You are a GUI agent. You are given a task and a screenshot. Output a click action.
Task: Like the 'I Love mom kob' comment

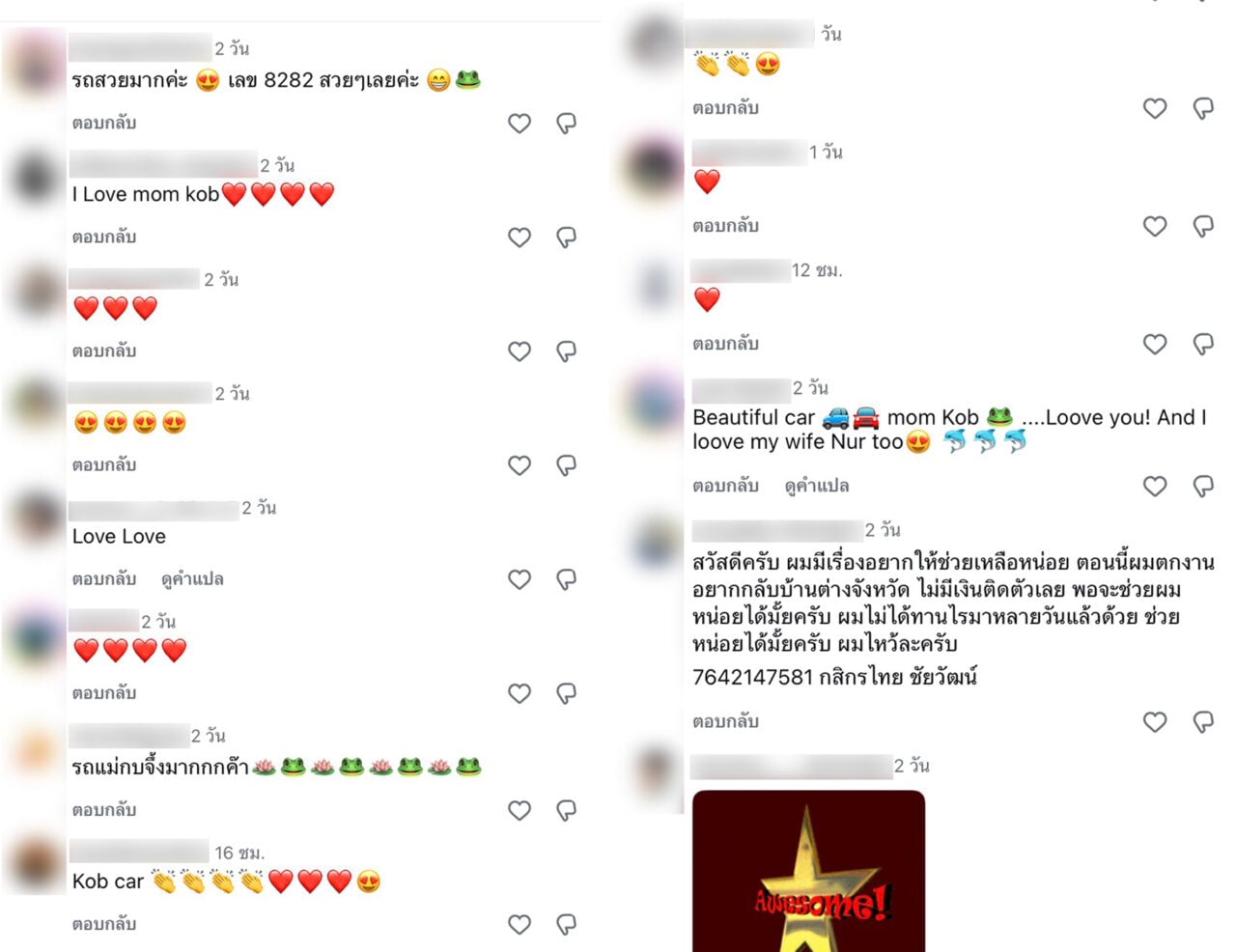[520, 238]
